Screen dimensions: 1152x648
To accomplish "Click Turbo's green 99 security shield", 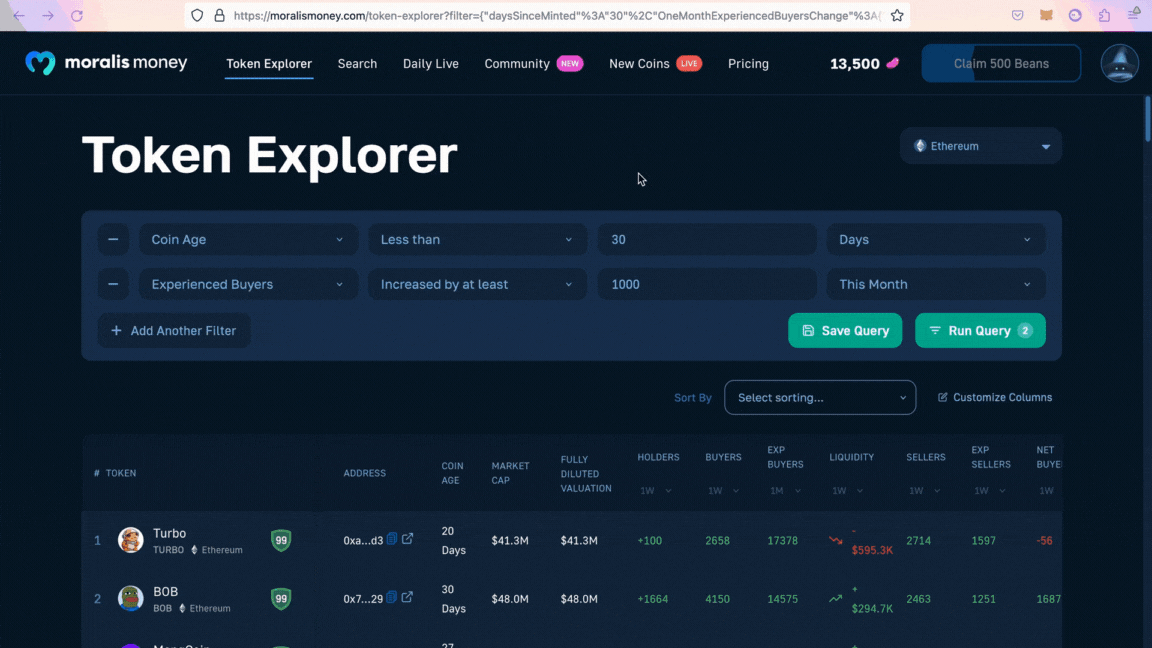I will point(281,540).
